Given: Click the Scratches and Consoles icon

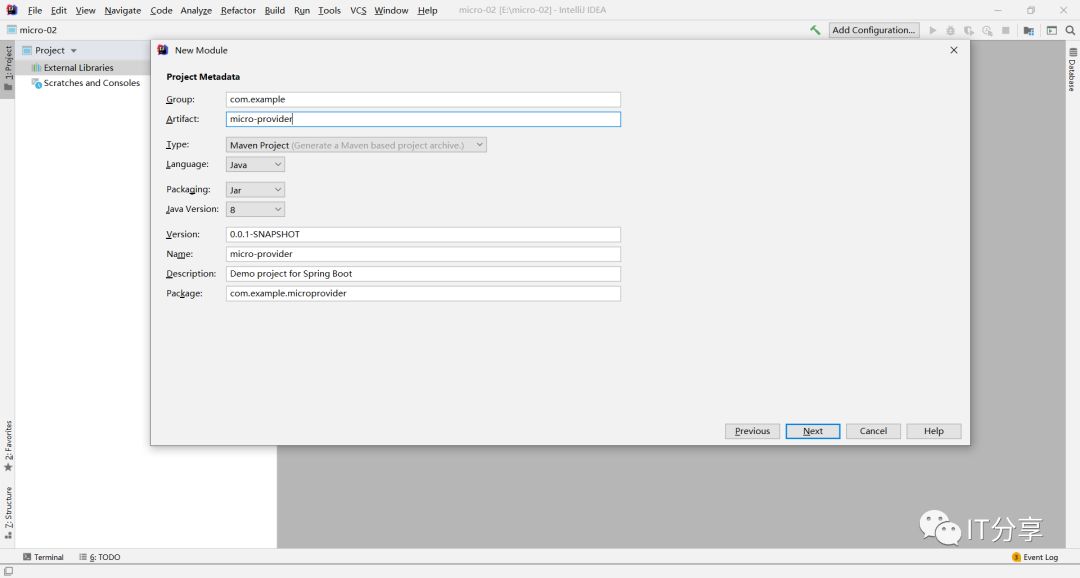Looking at the screenshot, I should 37,83.
